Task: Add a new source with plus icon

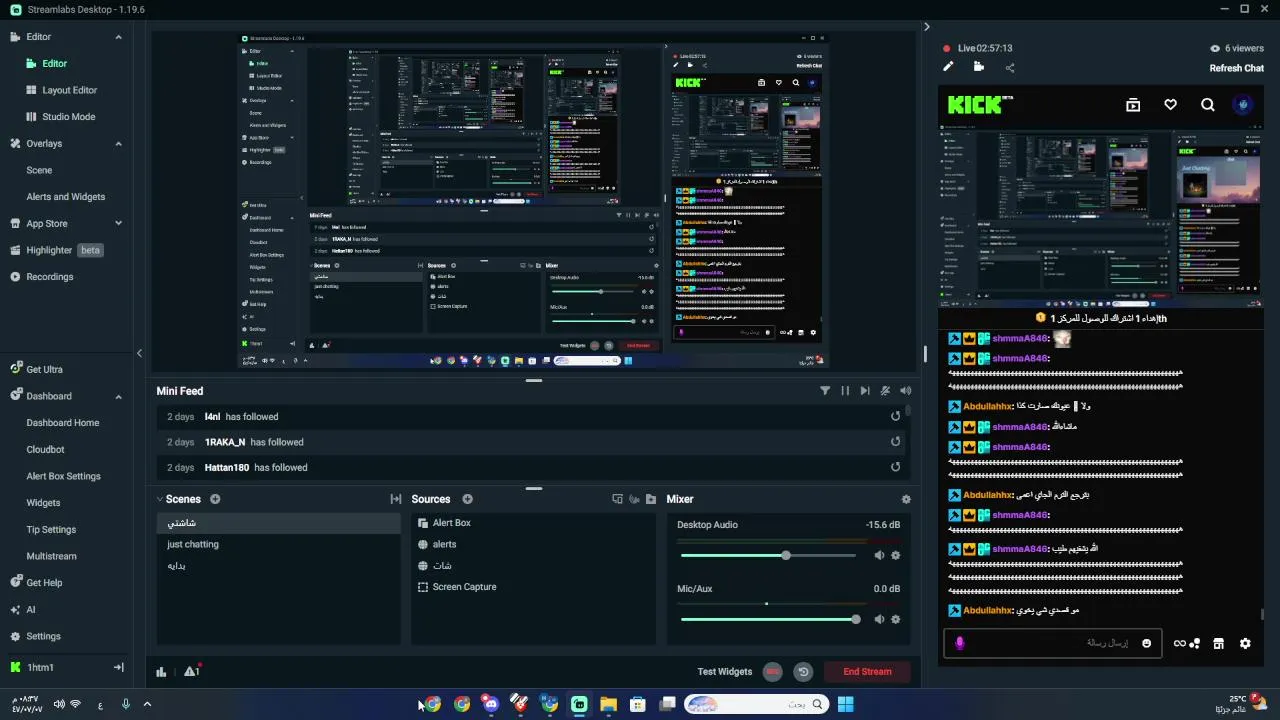Action: point(467,499)
